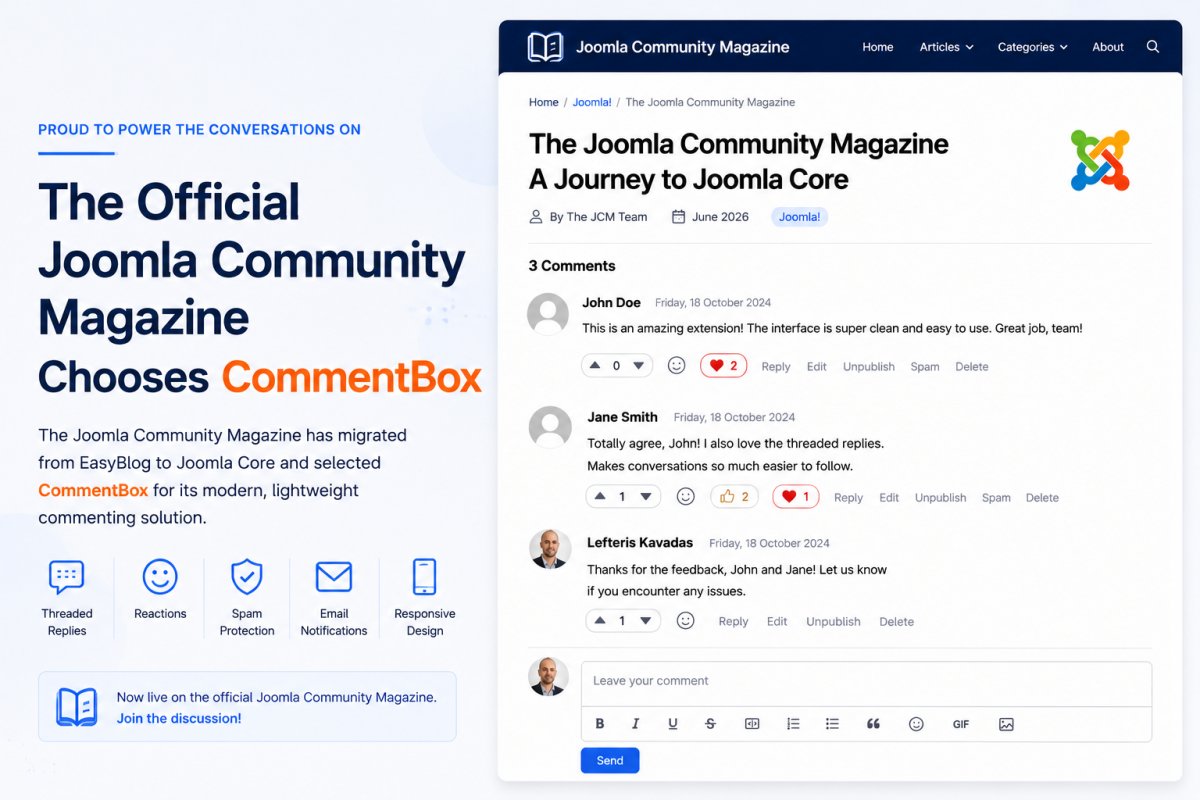Toggle the thumbs-up reaction on Jane Smith's comment

pyautogui.click(x=734, y=496)
